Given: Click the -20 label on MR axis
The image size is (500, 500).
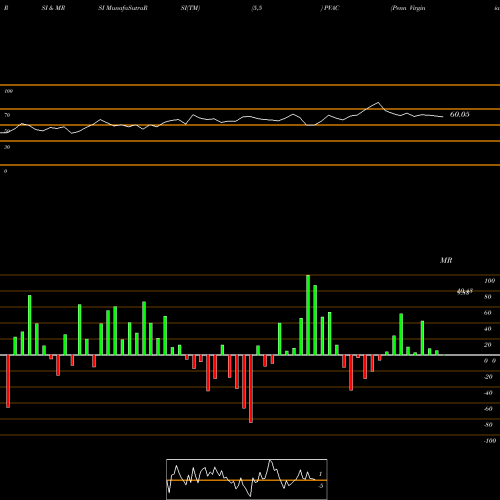Looking at the screenshot, I should [x=488, y=377].
